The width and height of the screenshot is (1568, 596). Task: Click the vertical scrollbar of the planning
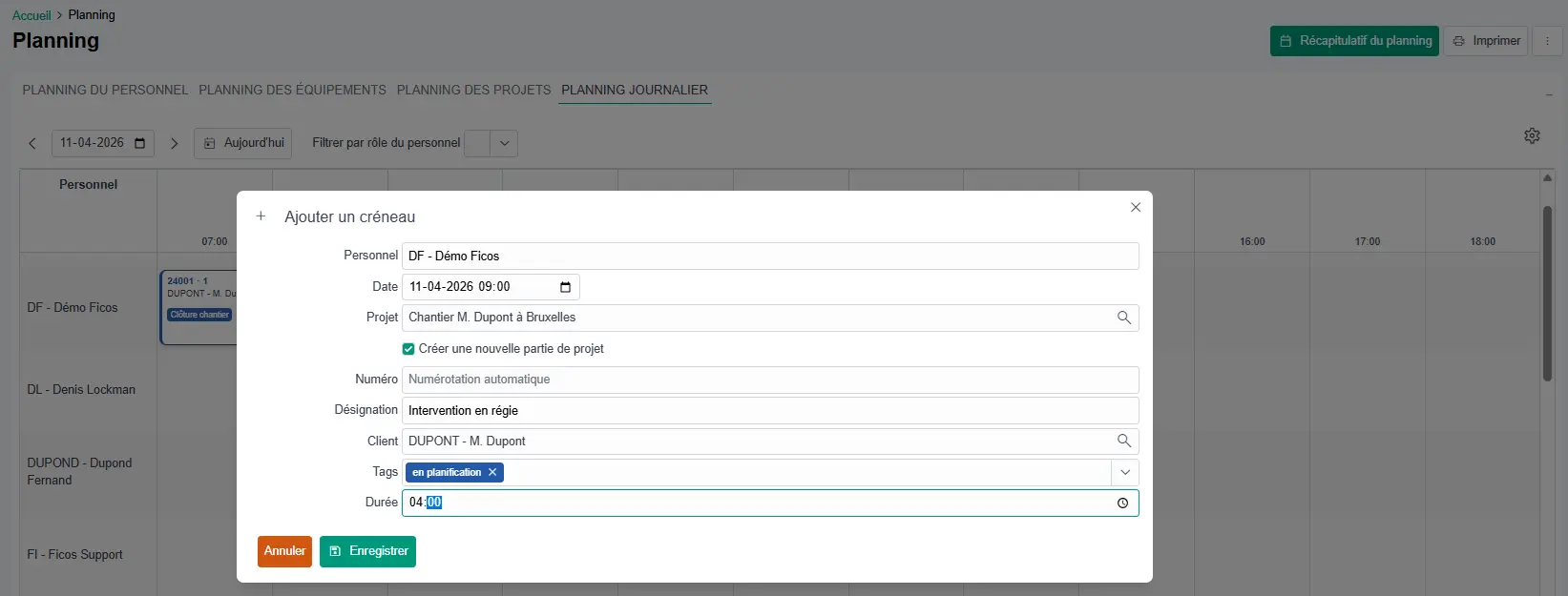pos(1547,286)
